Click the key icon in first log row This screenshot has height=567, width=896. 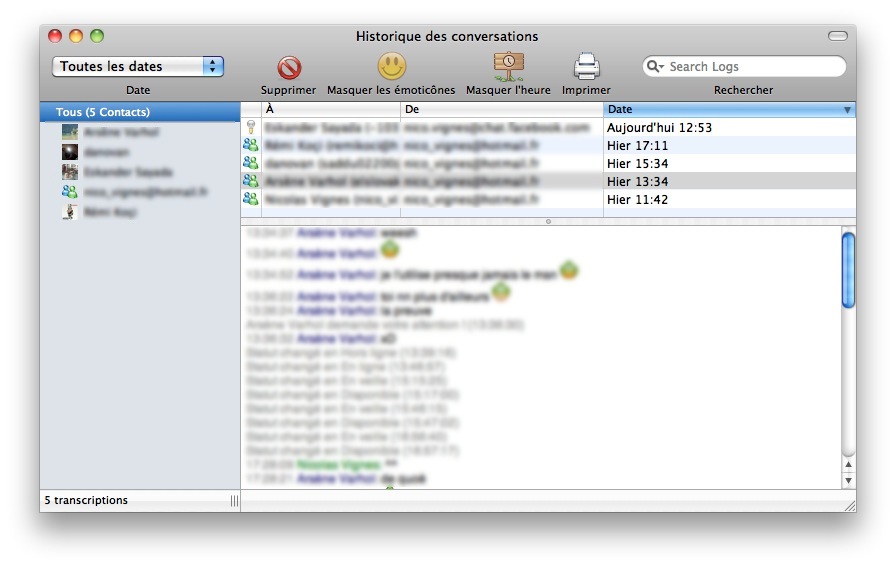tap(250, 128)
